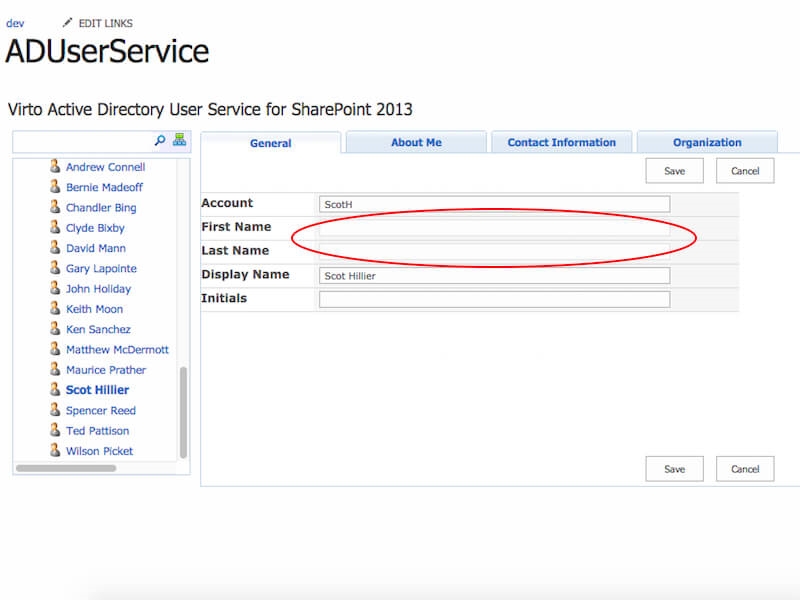
Task: Switch to the Organization tab
Action: (707, 142)
